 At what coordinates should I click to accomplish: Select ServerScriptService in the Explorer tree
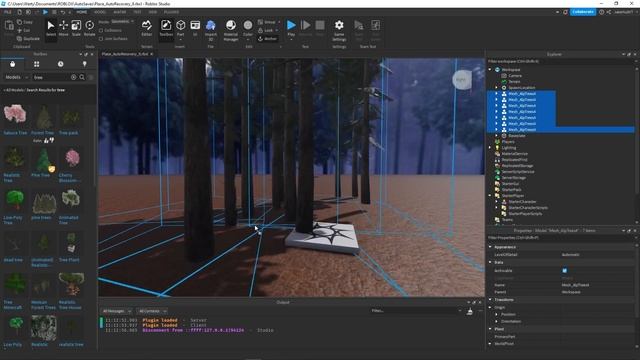pyautogui.click(x=518, y=172)
